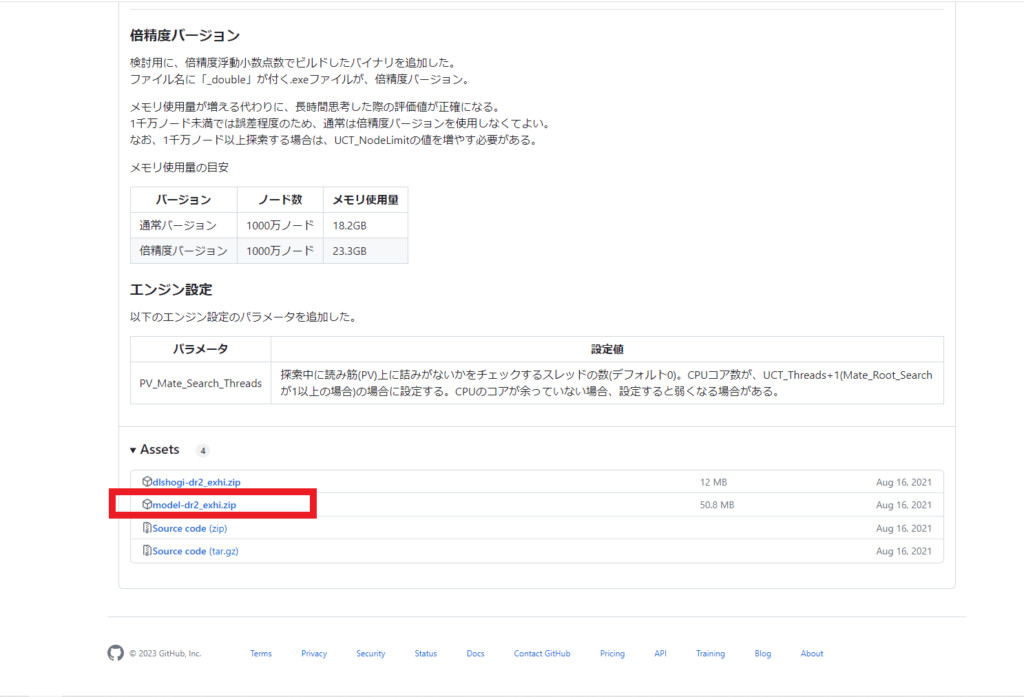Open the API documentation link

click(x=660, y=653)
